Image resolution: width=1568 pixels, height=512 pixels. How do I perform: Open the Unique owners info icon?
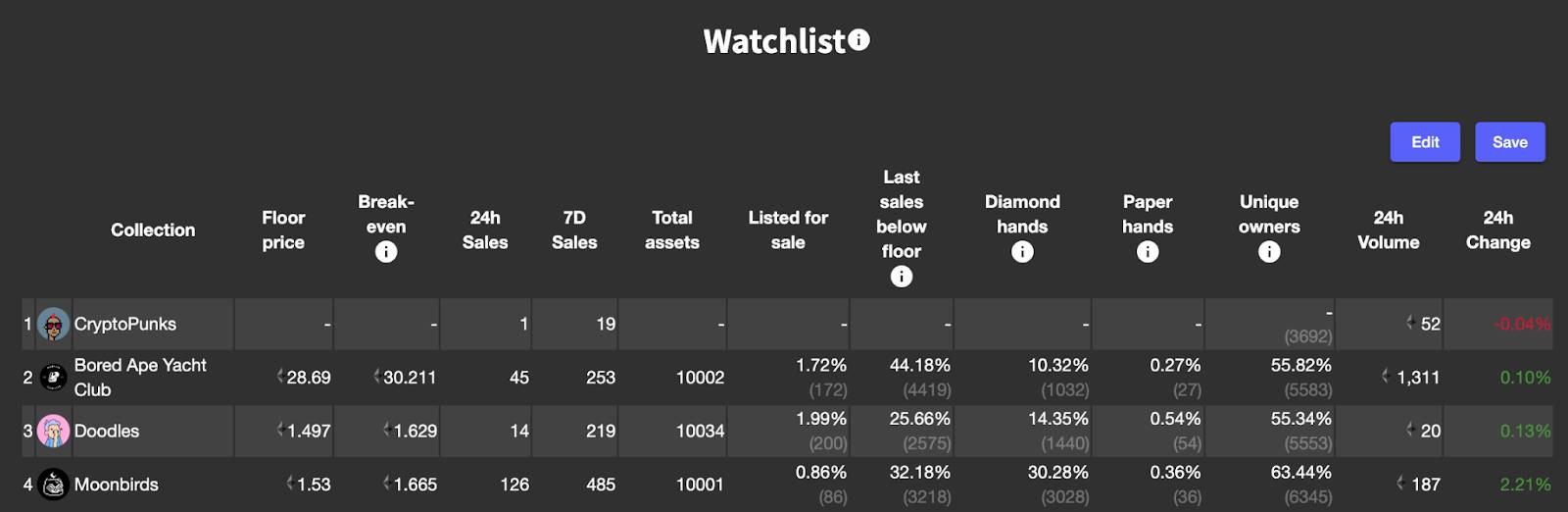click(1269, 252)
